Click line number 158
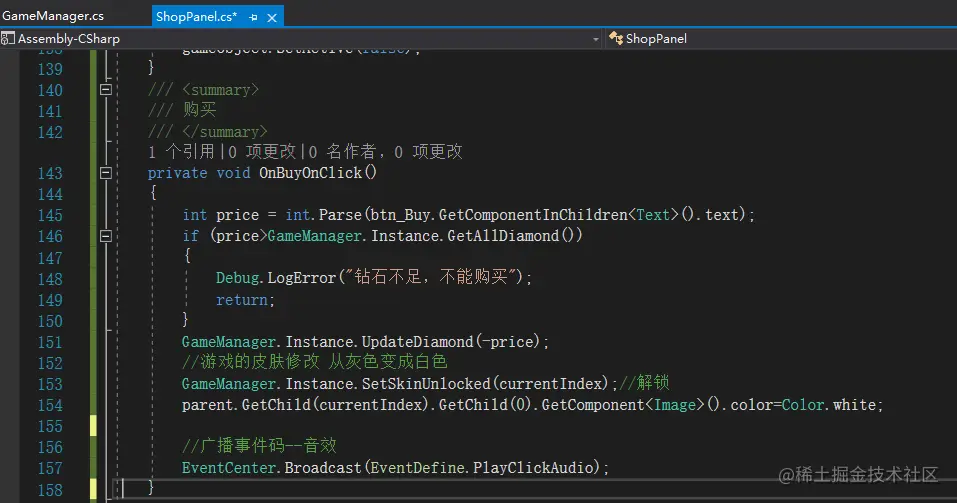The height and width of the screenshot is (503, 957). tap(50, 490)
